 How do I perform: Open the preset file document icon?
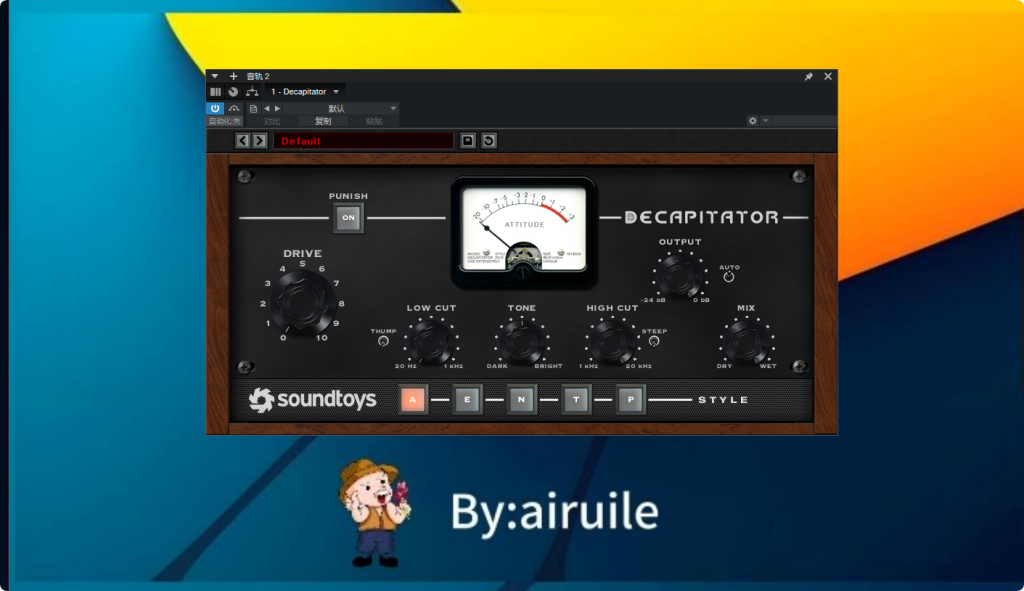coord(254,108)
